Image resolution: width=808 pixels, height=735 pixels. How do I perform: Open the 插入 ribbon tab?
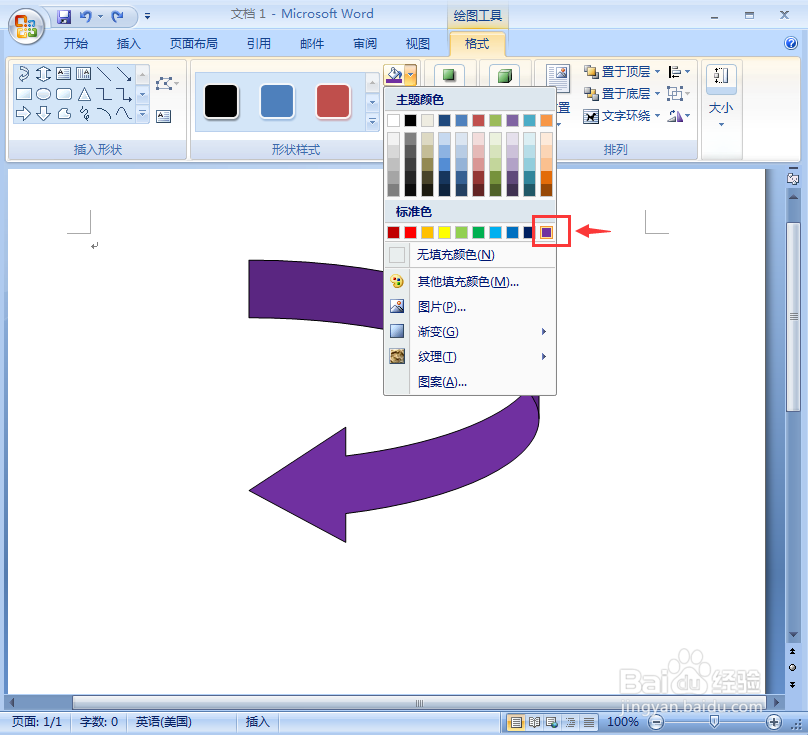(x=129, y=44)
